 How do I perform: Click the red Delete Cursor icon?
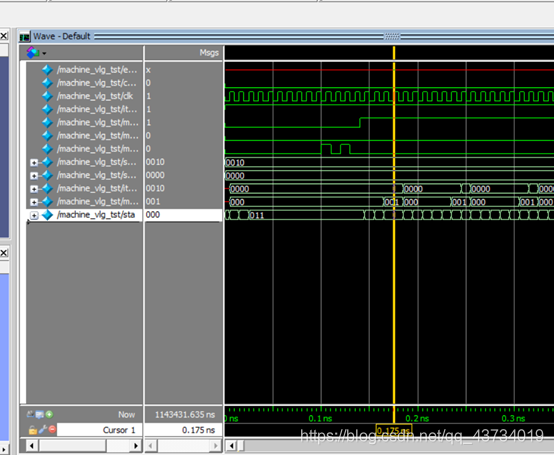[x=52, y=430]
